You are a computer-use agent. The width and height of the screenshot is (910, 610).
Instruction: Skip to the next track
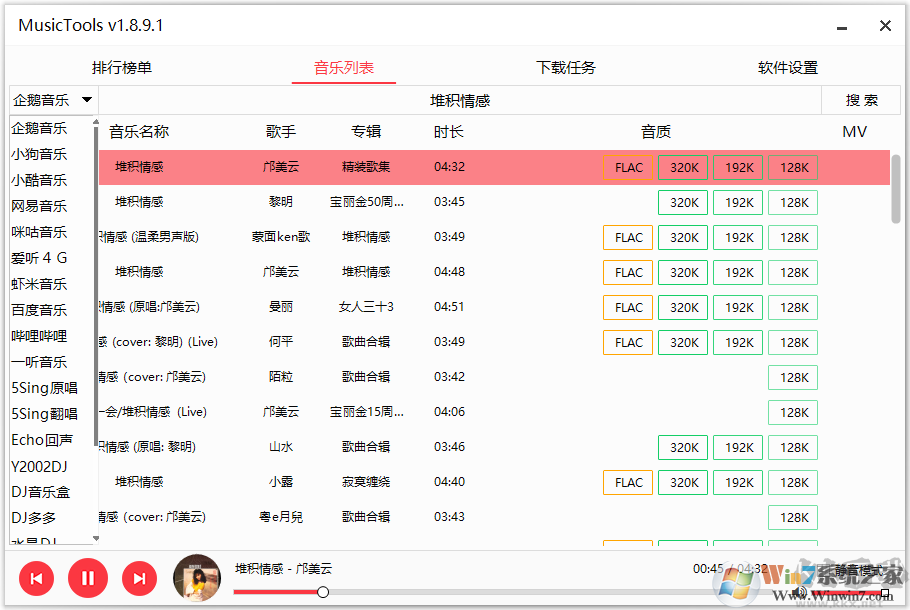[x=139, y=578]
